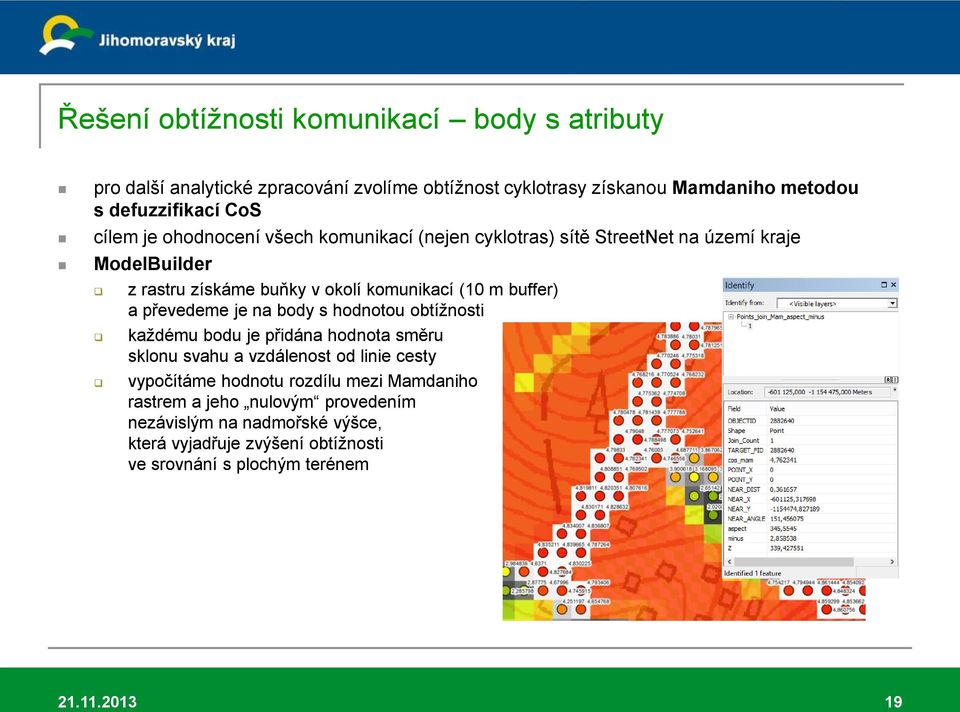960x712 pixels.
Task: Select the POINT_Y row
Action: (x=811, y=479)
